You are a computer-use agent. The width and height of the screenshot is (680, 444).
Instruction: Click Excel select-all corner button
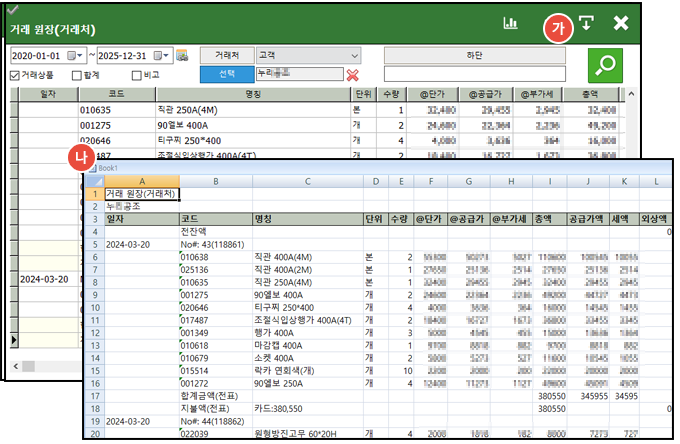[95, 182]
